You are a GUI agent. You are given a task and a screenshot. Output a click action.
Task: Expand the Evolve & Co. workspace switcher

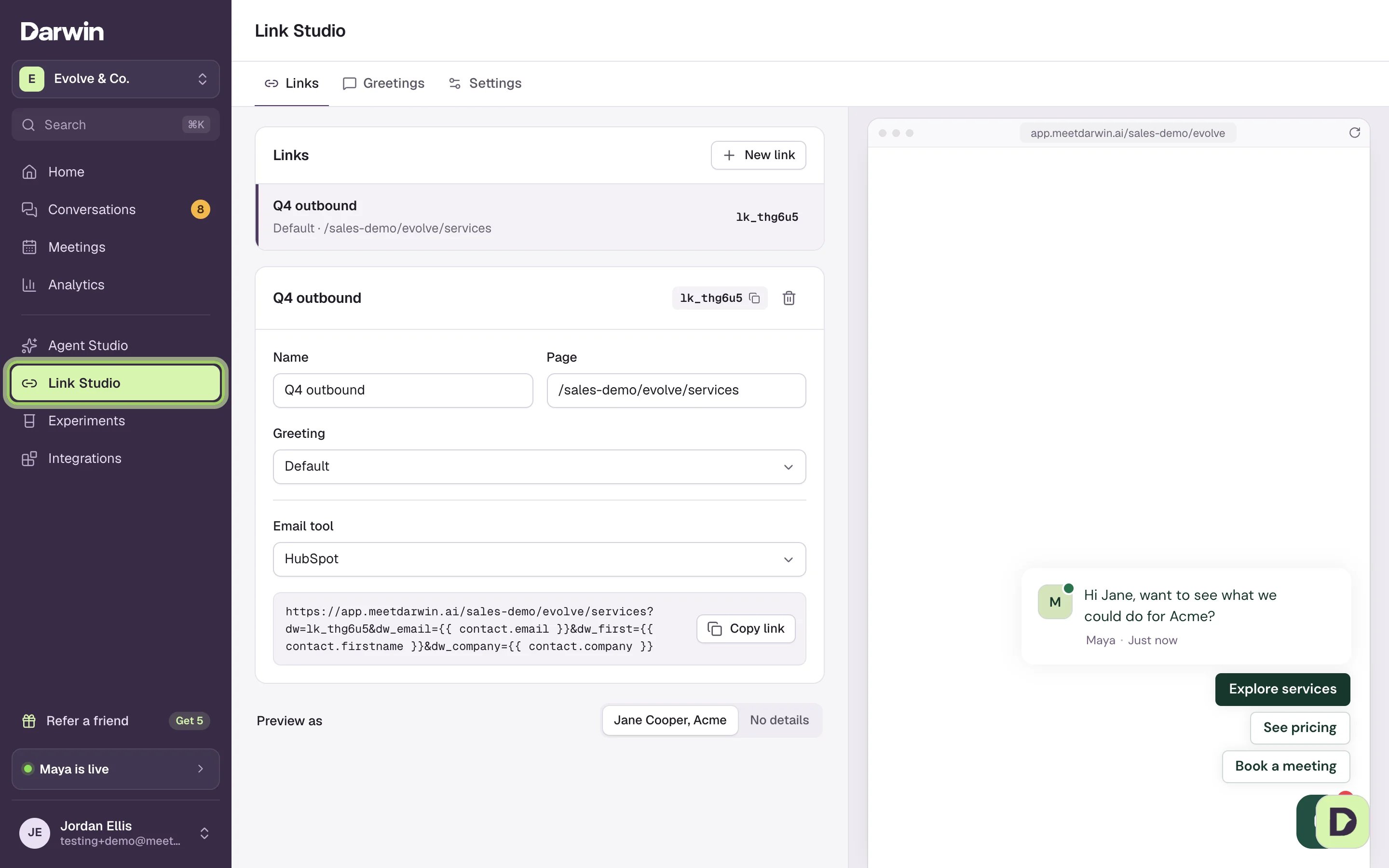[115, 79]
